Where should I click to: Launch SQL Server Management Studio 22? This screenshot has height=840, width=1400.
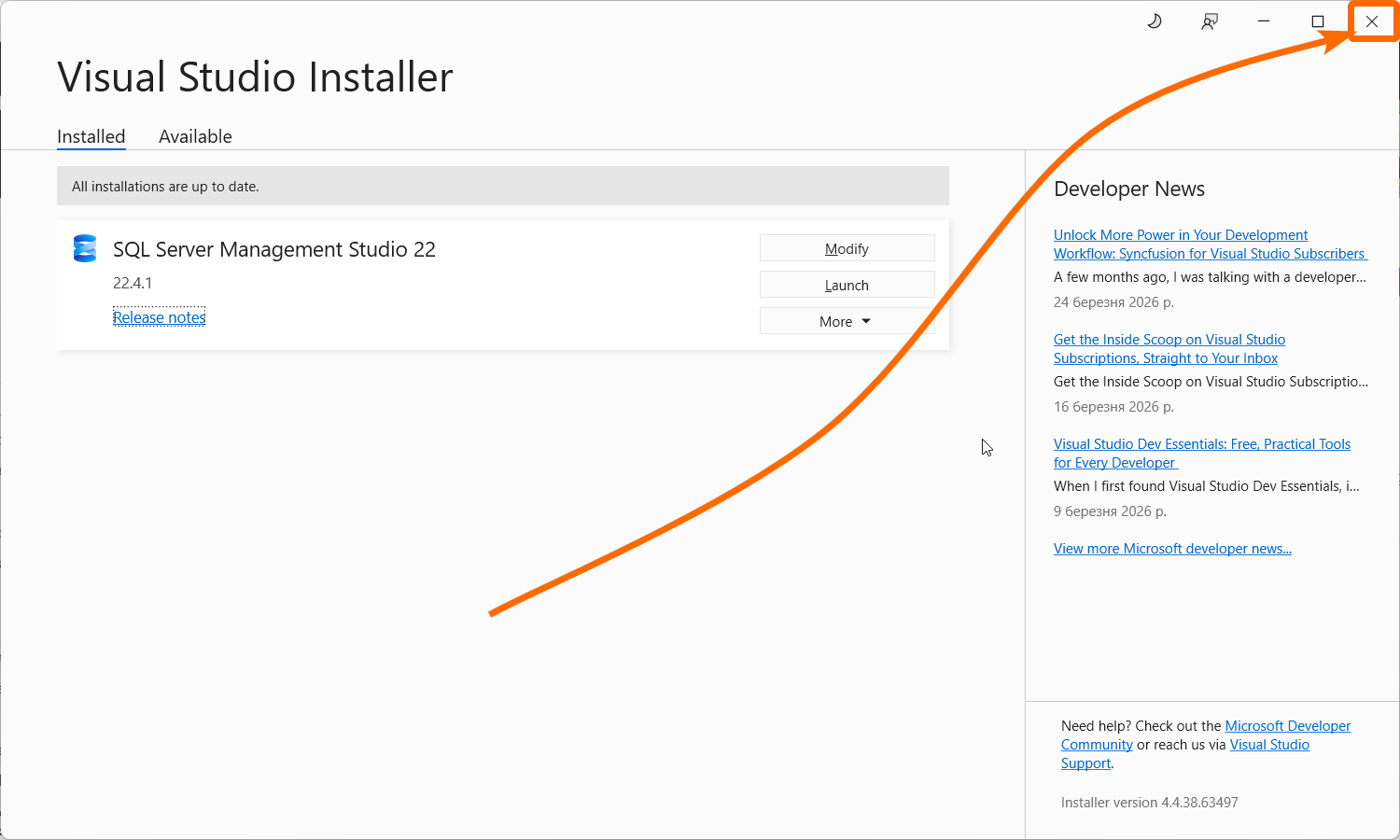pyautogui.click(x=847, y=285)
